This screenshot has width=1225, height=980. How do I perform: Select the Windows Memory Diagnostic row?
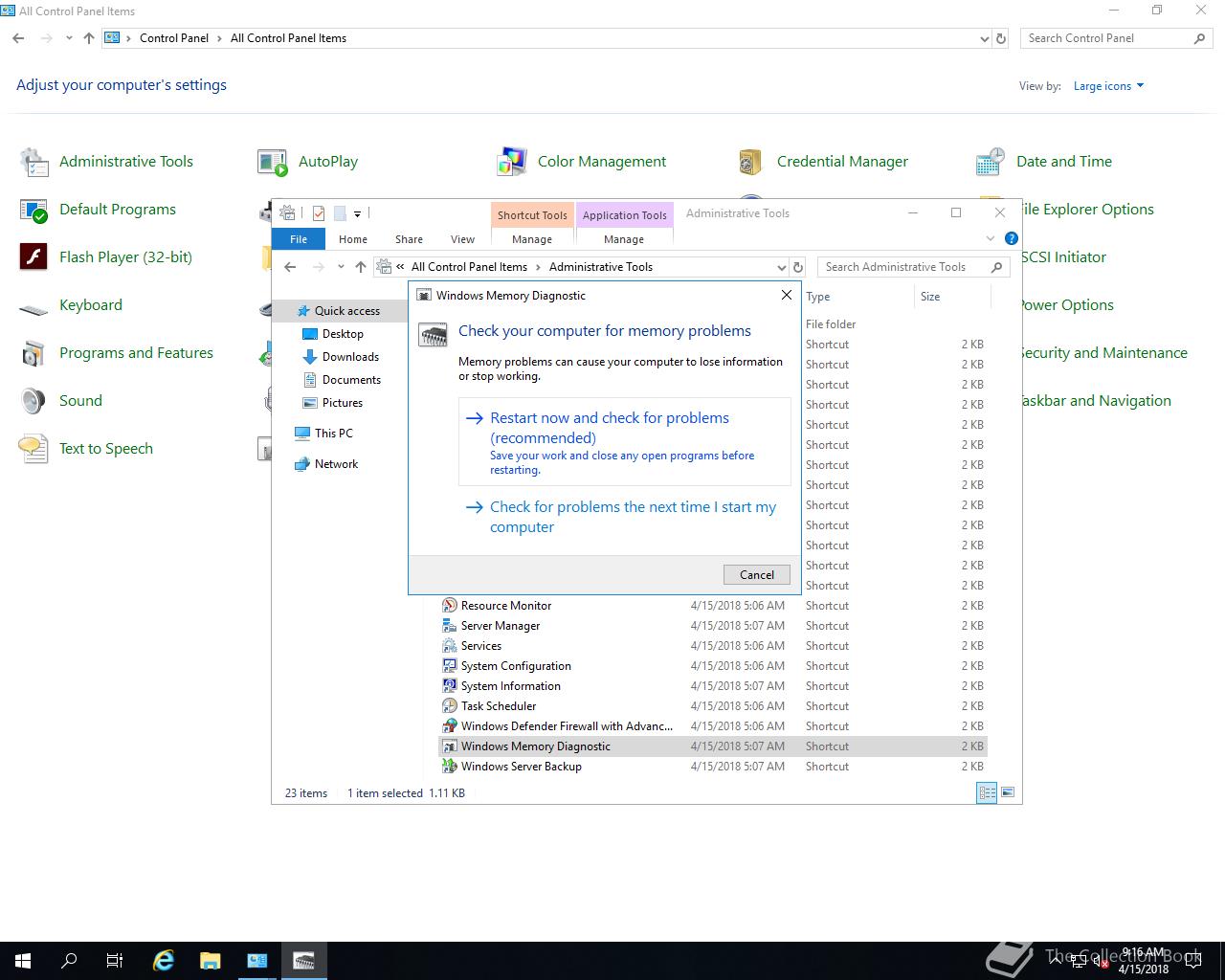(x=713, y=746)
